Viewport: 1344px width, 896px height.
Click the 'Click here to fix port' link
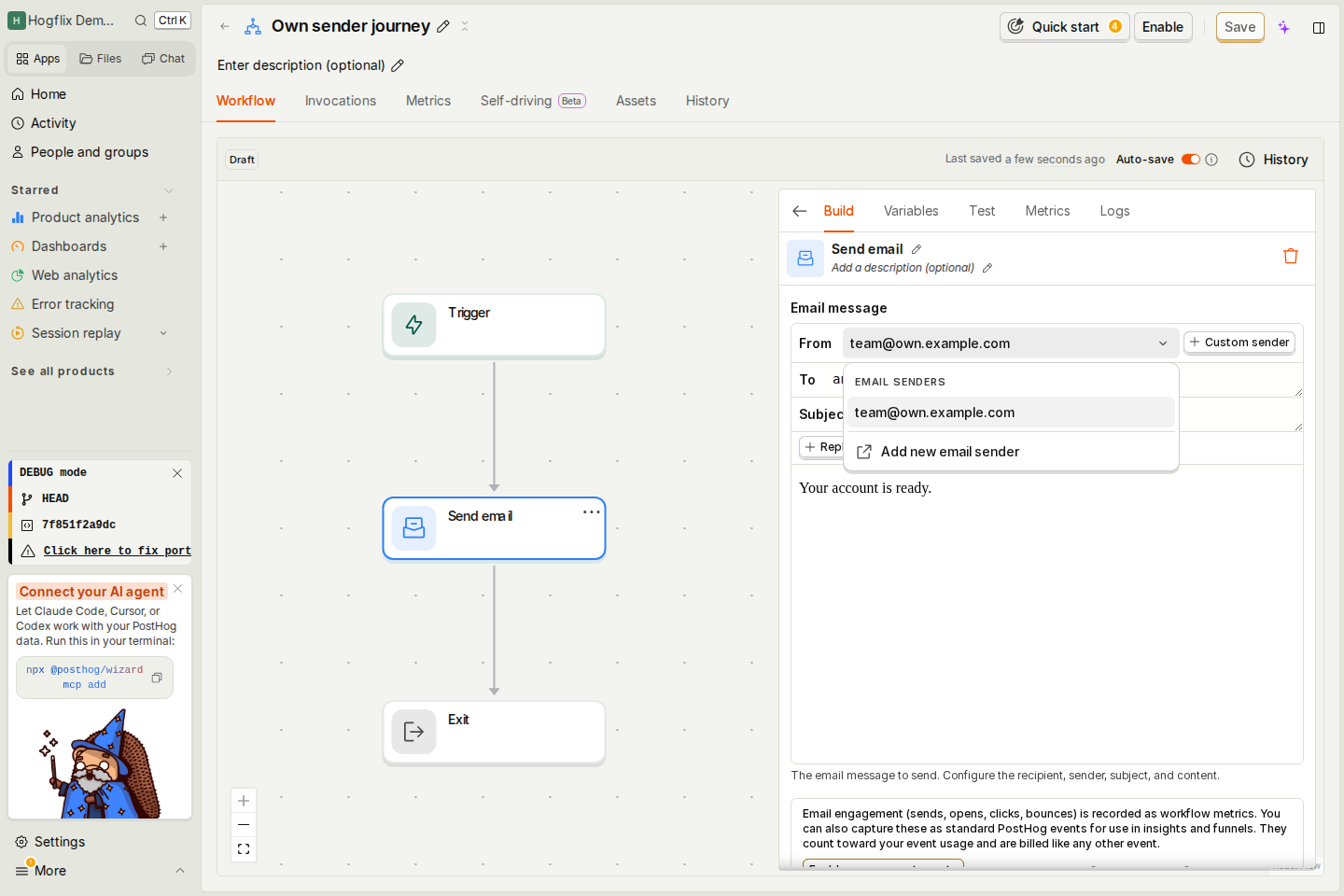click(118, 551)
